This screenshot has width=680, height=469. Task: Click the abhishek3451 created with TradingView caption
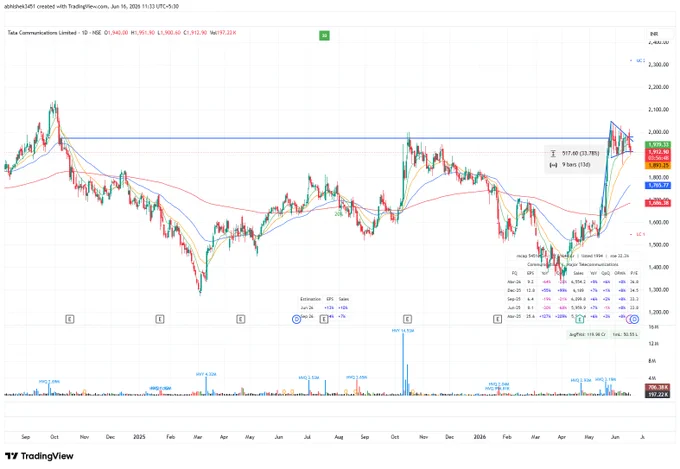point(92,7)
